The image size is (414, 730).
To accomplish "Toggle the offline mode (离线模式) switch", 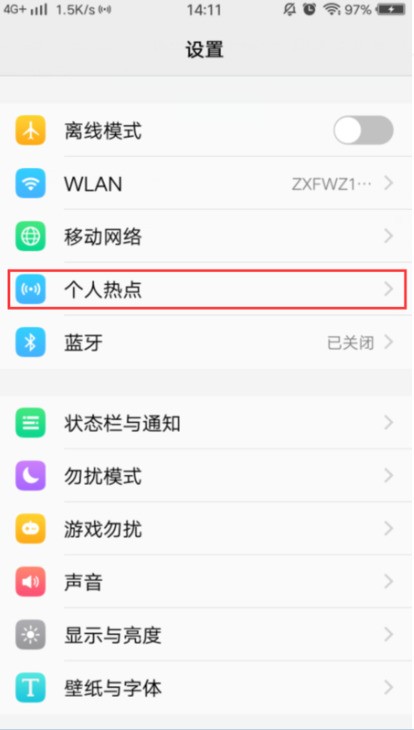I will pos(363,131).
